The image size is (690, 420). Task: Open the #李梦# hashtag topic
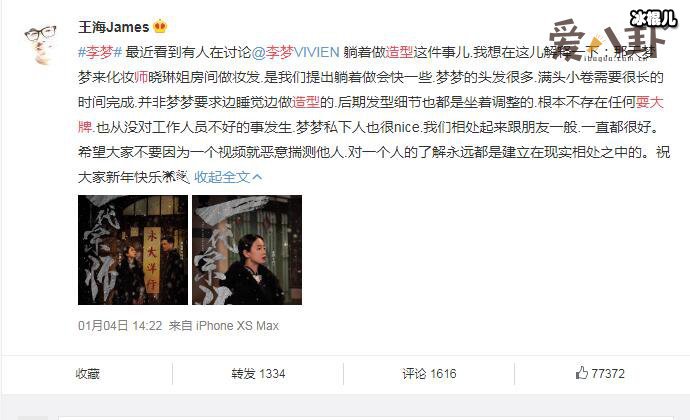[100, 52]
